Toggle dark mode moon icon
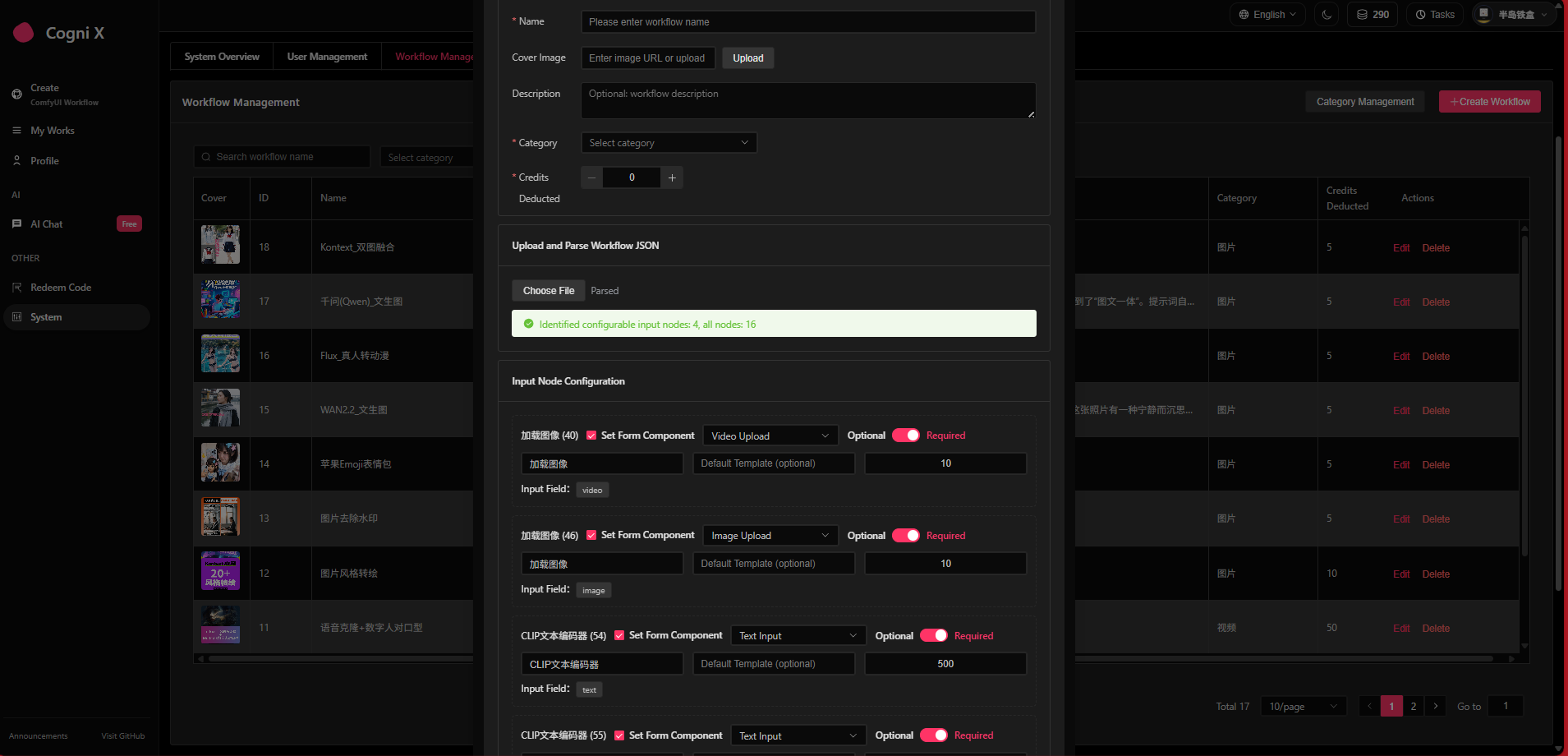1568x756 pixels. pos(1327,15)
